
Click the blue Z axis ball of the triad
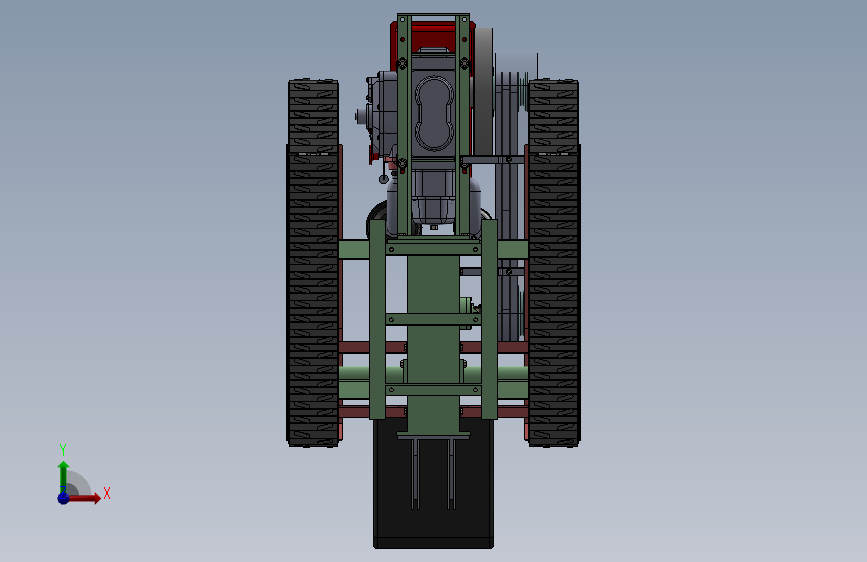(x=64, y=498)
